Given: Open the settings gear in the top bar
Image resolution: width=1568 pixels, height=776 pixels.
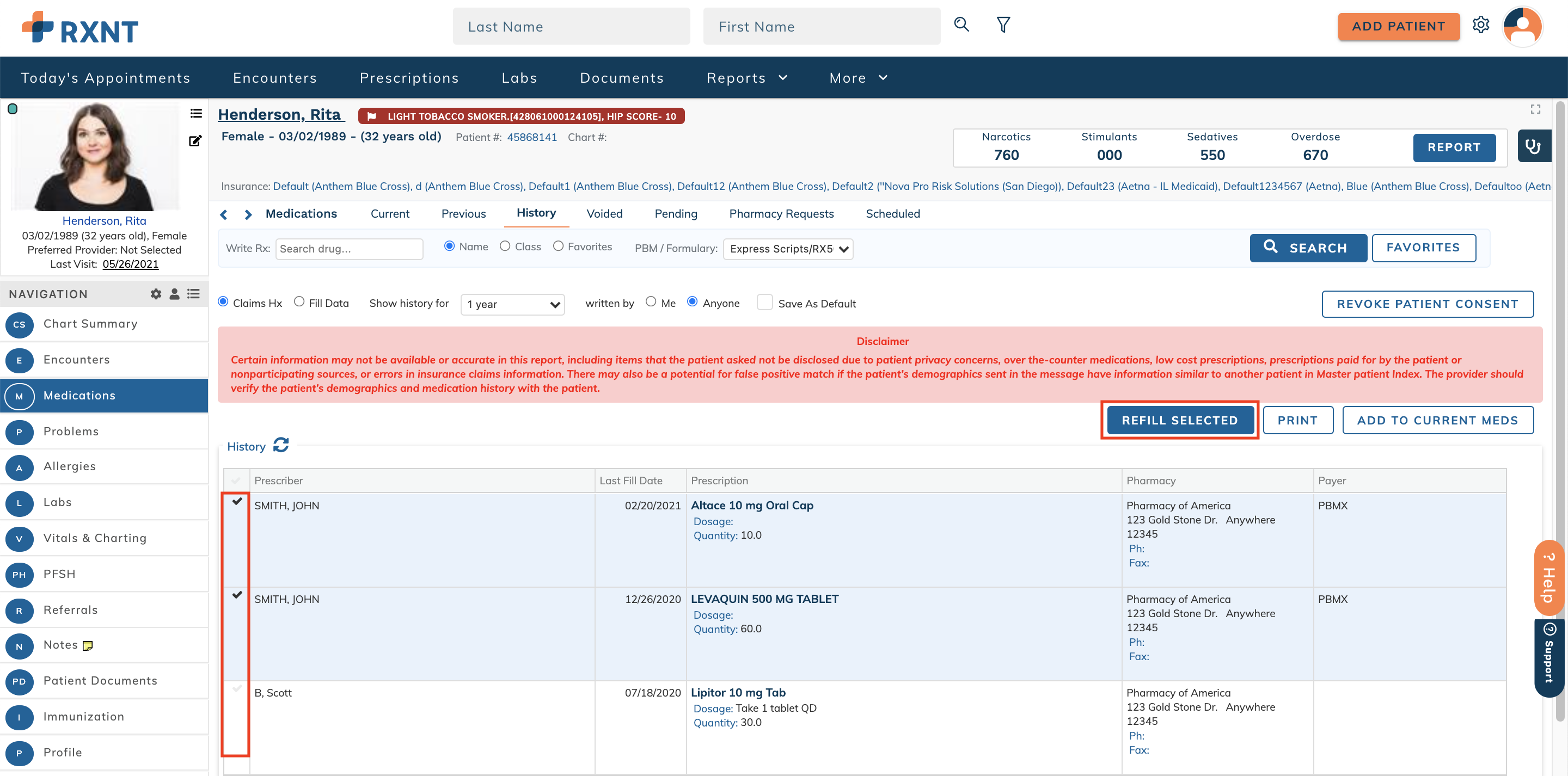Looking at the screenshot, I should [x=1481, y=24].
